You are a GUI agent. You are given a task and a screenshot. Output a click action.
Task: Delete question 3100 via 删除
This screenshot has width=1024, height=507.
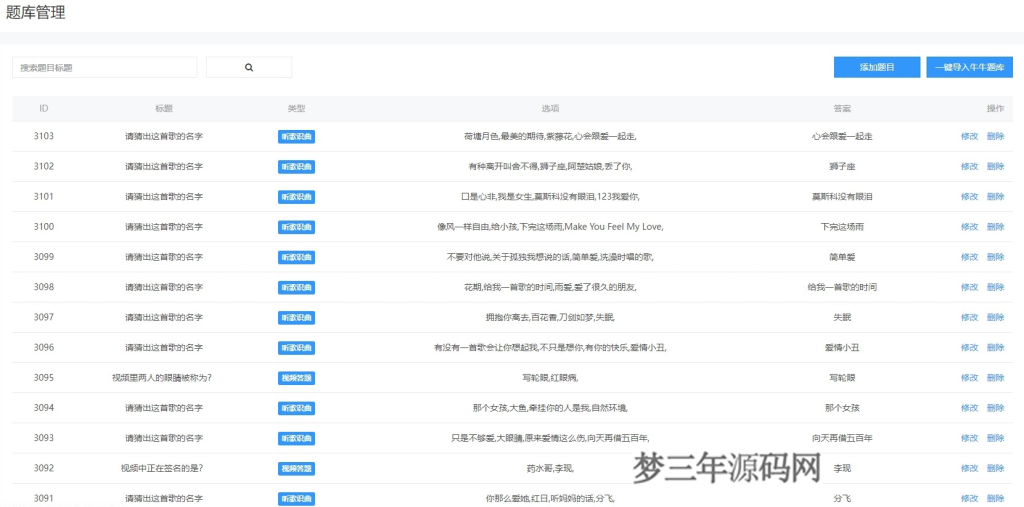995,227
